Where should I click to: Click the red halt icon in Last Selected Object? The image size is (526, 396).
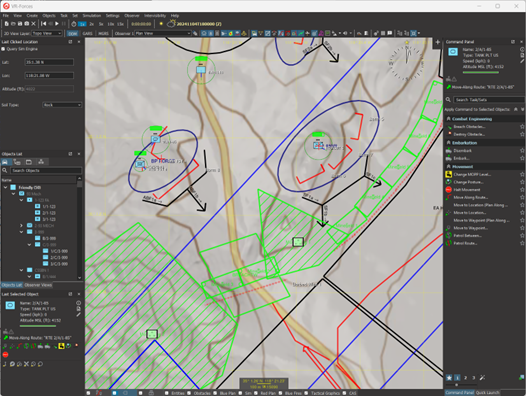click(5, 354)
